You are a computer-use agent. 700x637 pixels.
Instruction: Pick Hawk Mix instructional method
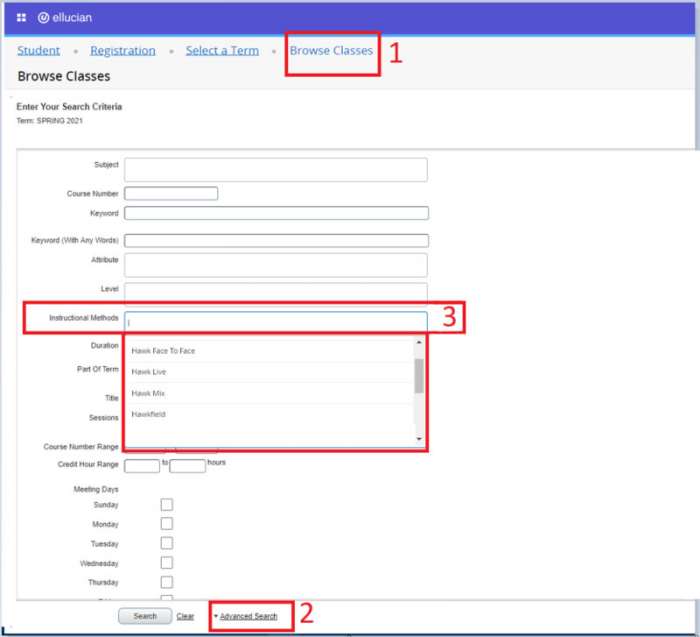[x=148, y=393]
